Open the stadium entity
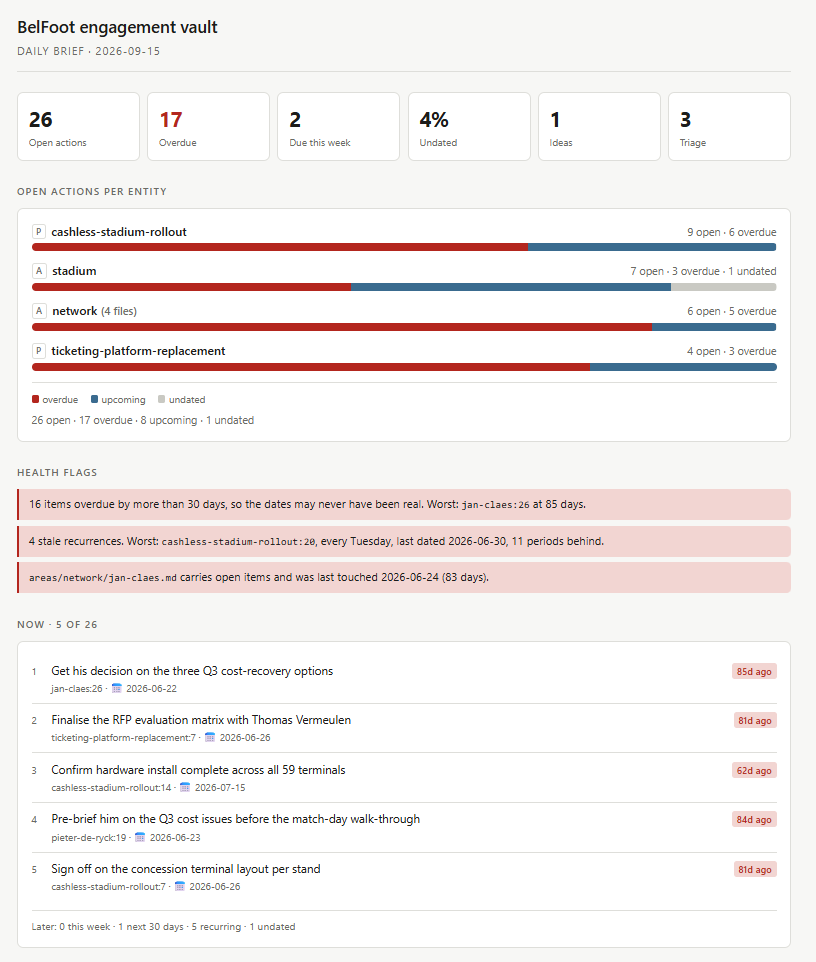The height and width of the screenshot is (962, 816). click(74, 271)
